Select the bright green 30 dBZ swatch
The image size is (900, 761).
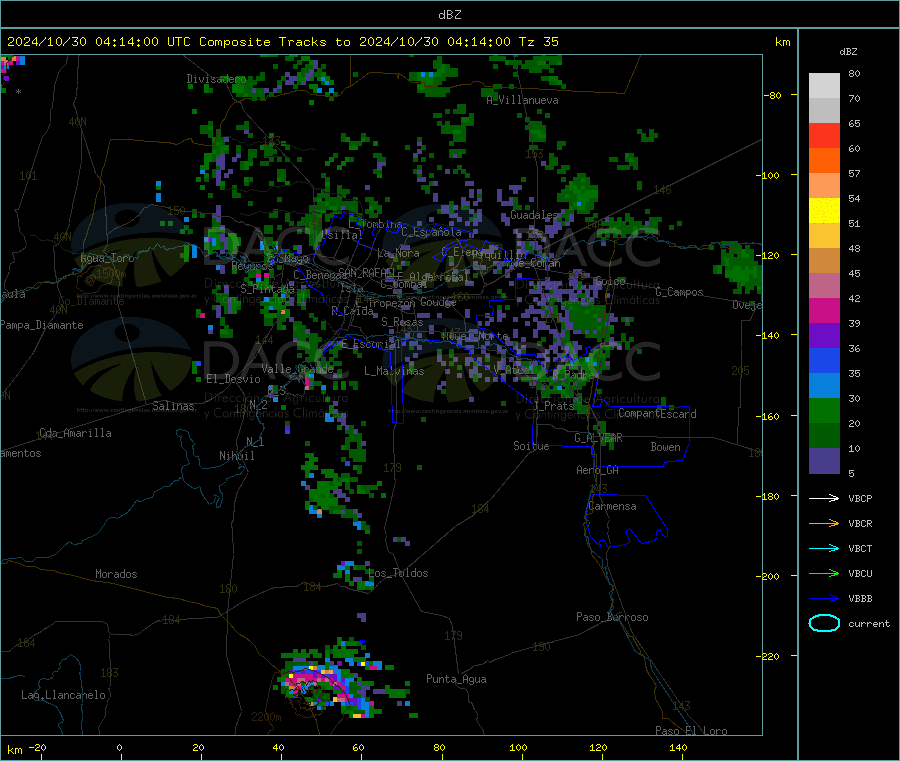click(x=824, y=410)
